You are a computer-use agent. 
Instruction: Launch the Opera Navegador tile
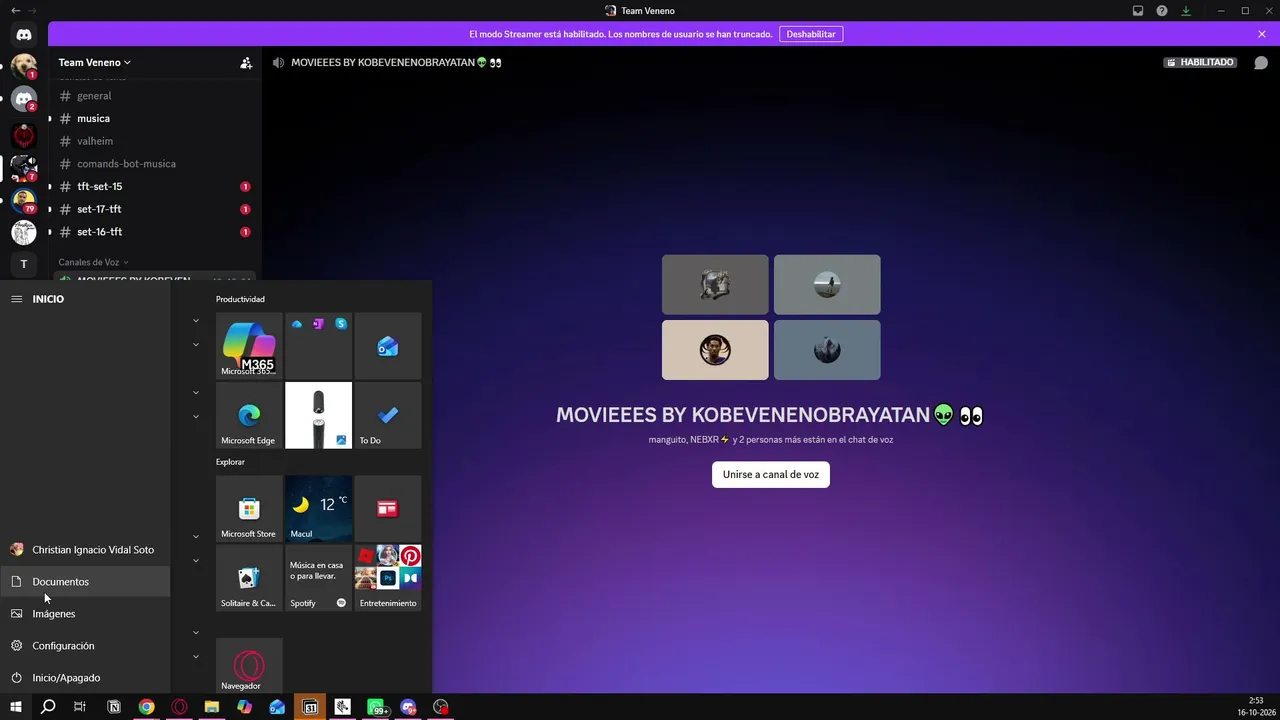249,665
